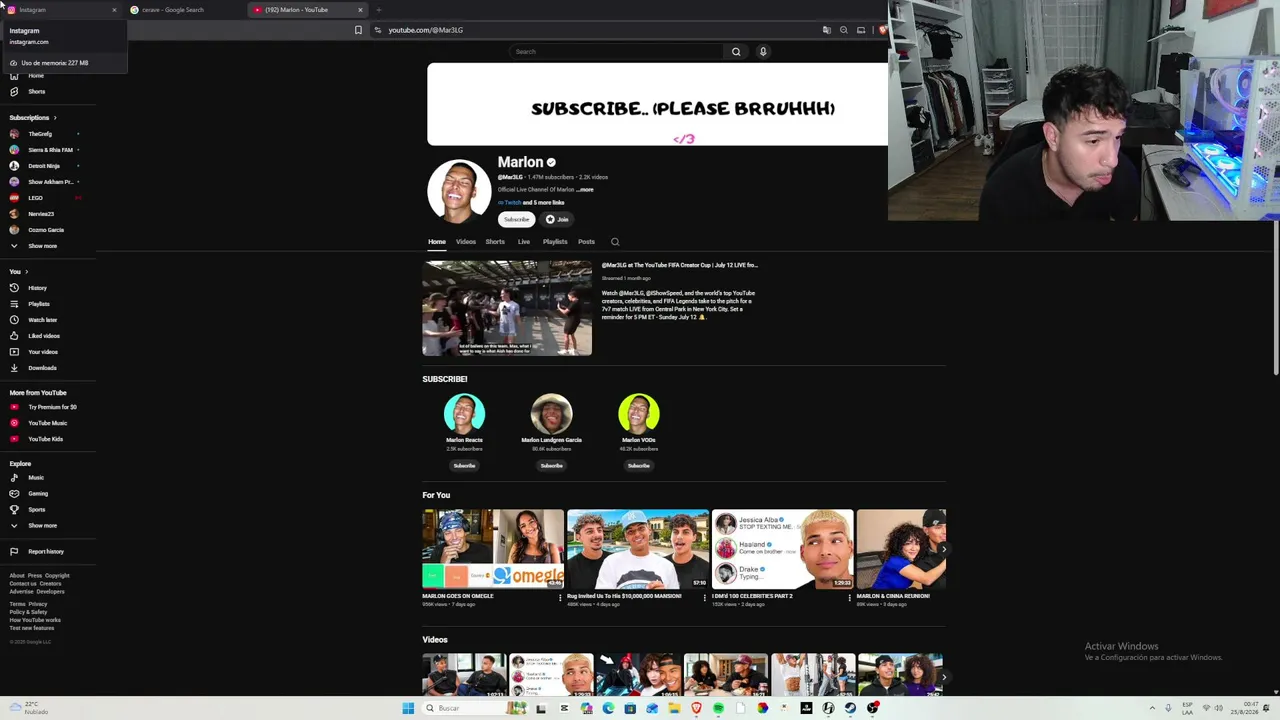The width and height of the screenshot is (1280, 720).
Task: Select the channel Playlists tab
Action: pos(555,242)
